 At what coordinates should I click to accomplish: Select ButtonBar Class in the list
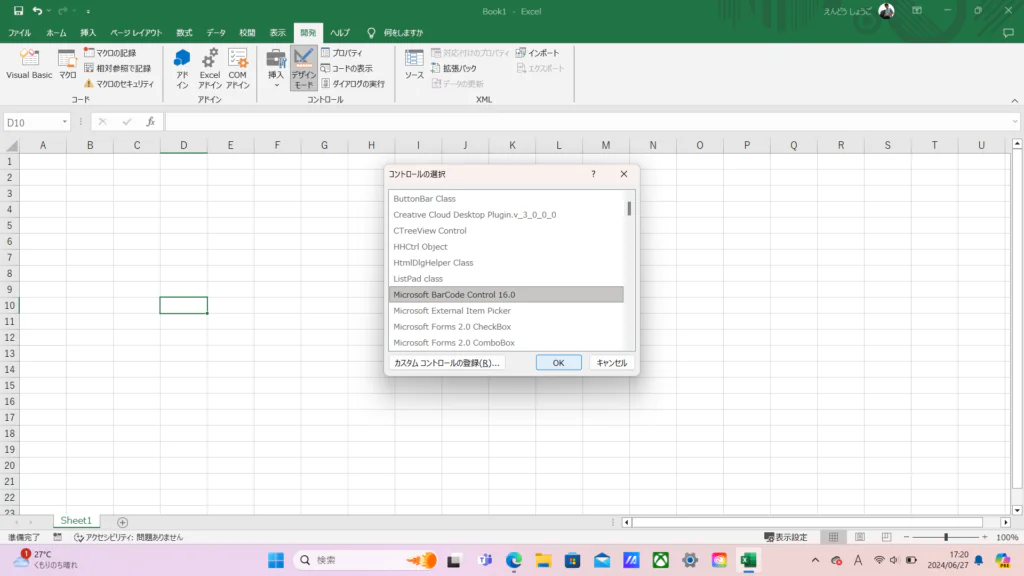[506, 199]
